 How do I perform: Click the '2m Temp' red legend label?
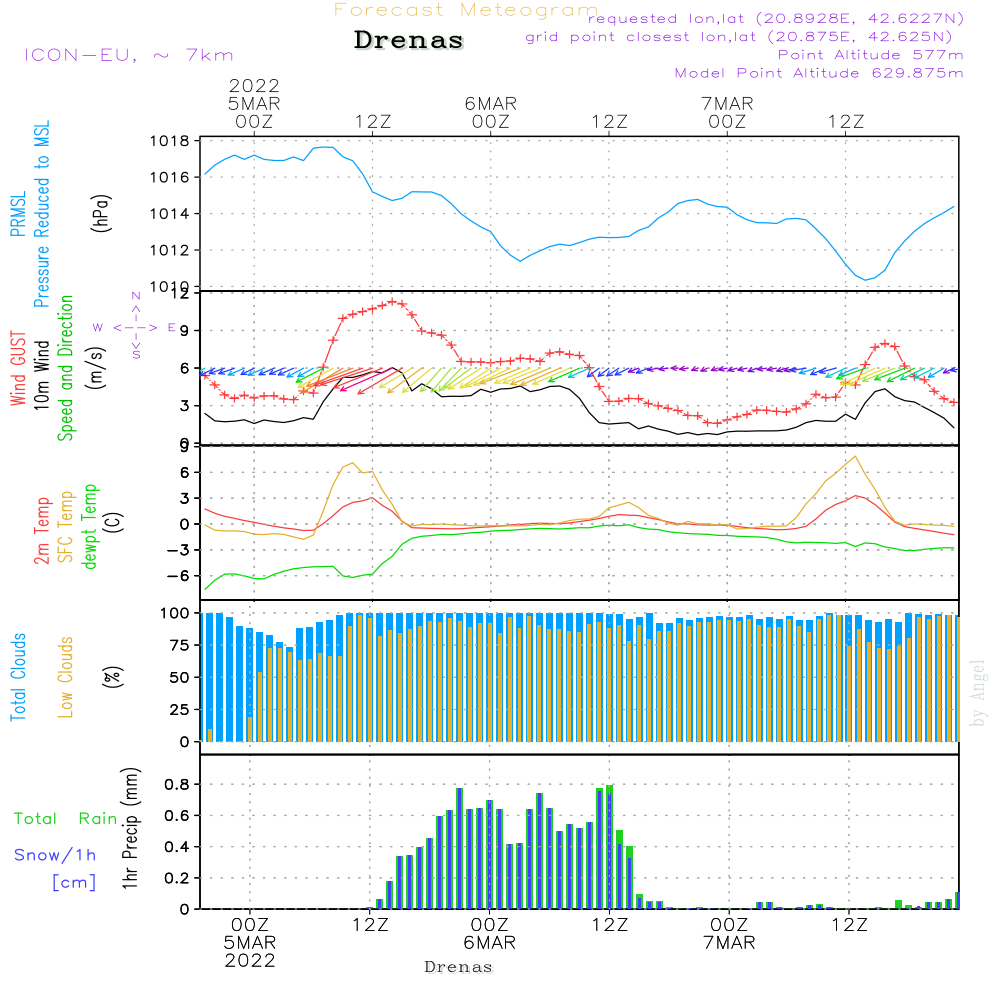(x=41, y=531)
